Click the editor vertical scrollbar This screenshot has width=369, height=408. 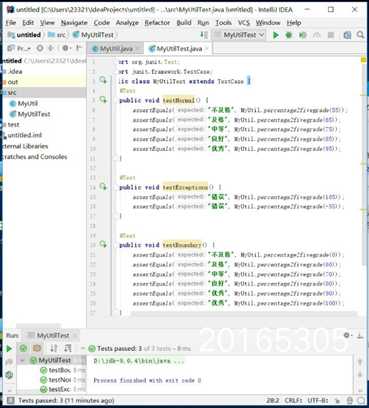coord(363,160)
